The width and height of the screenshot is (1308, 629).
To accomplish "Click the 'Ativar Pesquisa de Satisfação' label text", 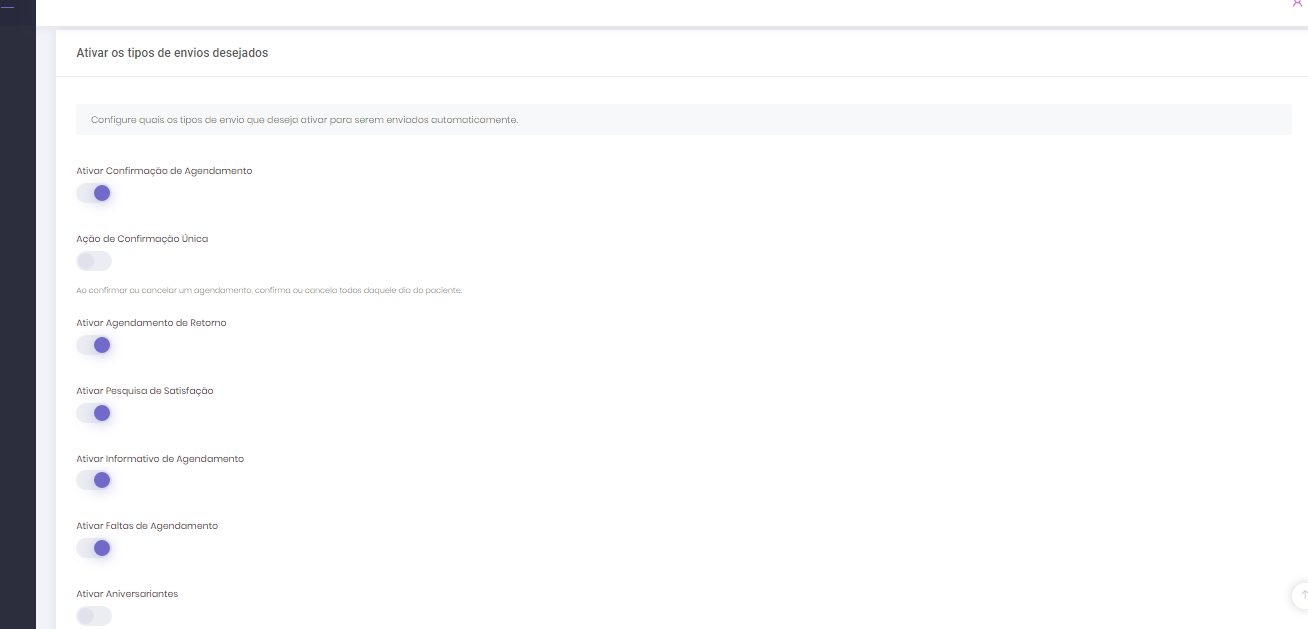I will click(x=145, y=391).
